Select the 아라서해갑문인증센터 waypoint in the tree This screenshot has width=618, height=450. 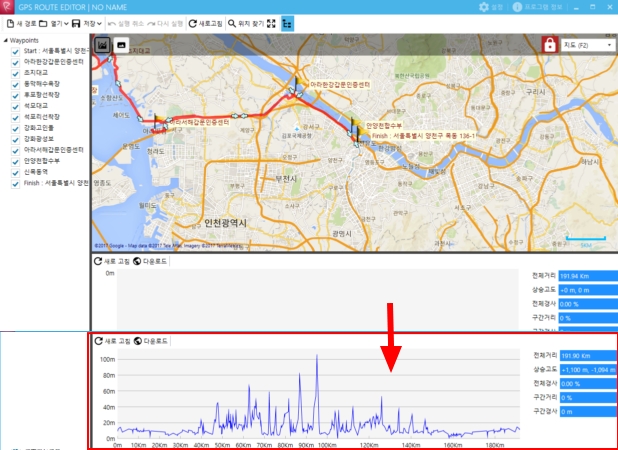54,150
